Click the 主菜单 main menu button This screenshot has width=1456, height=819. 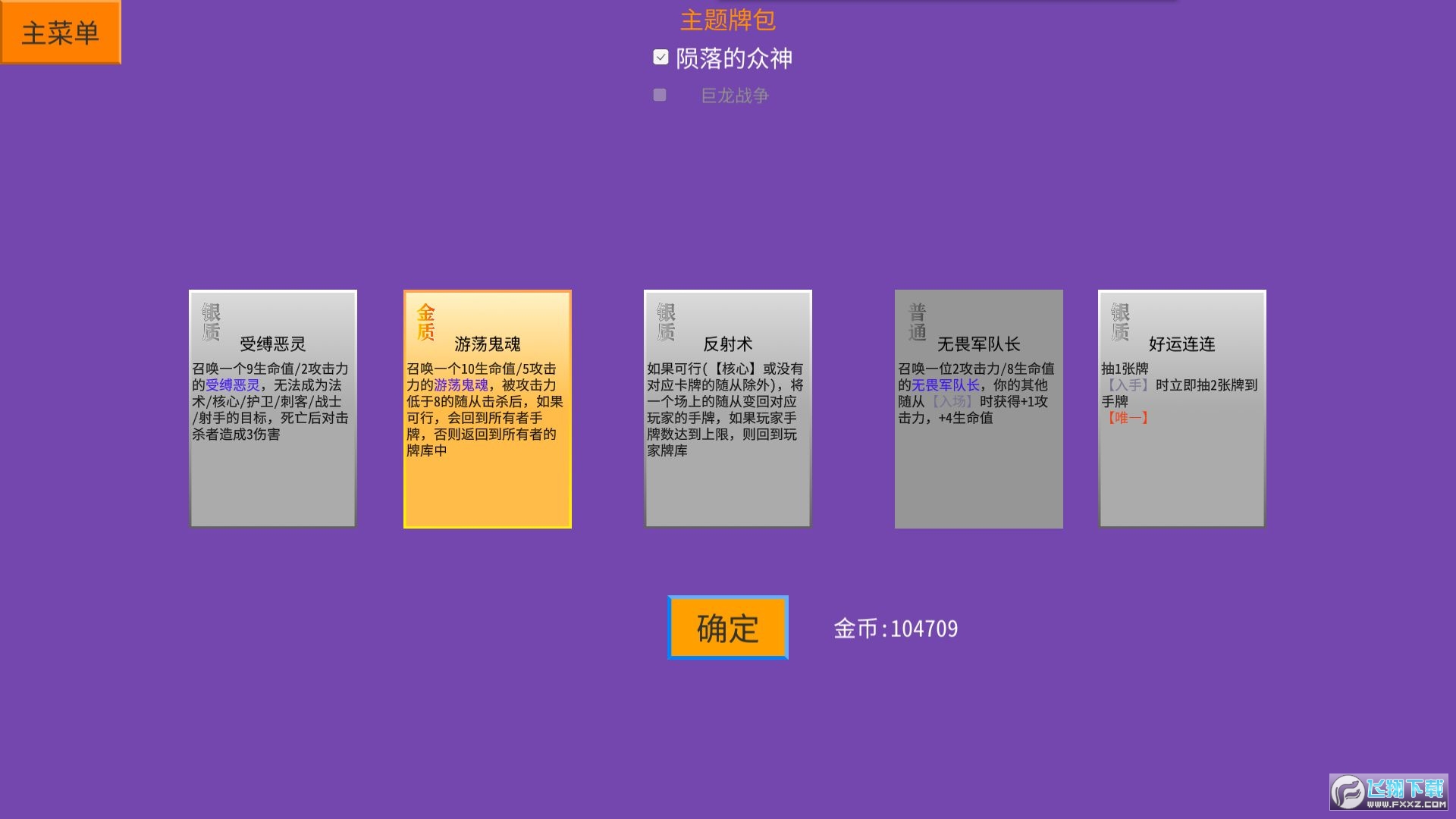point(60,33)
